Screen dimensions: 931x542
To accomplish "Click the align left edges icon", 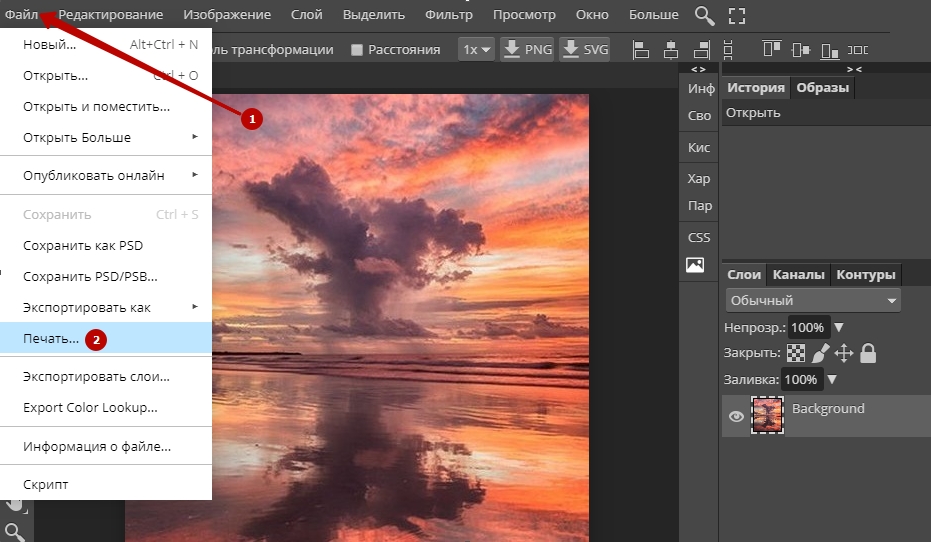I will click(641, 49).
